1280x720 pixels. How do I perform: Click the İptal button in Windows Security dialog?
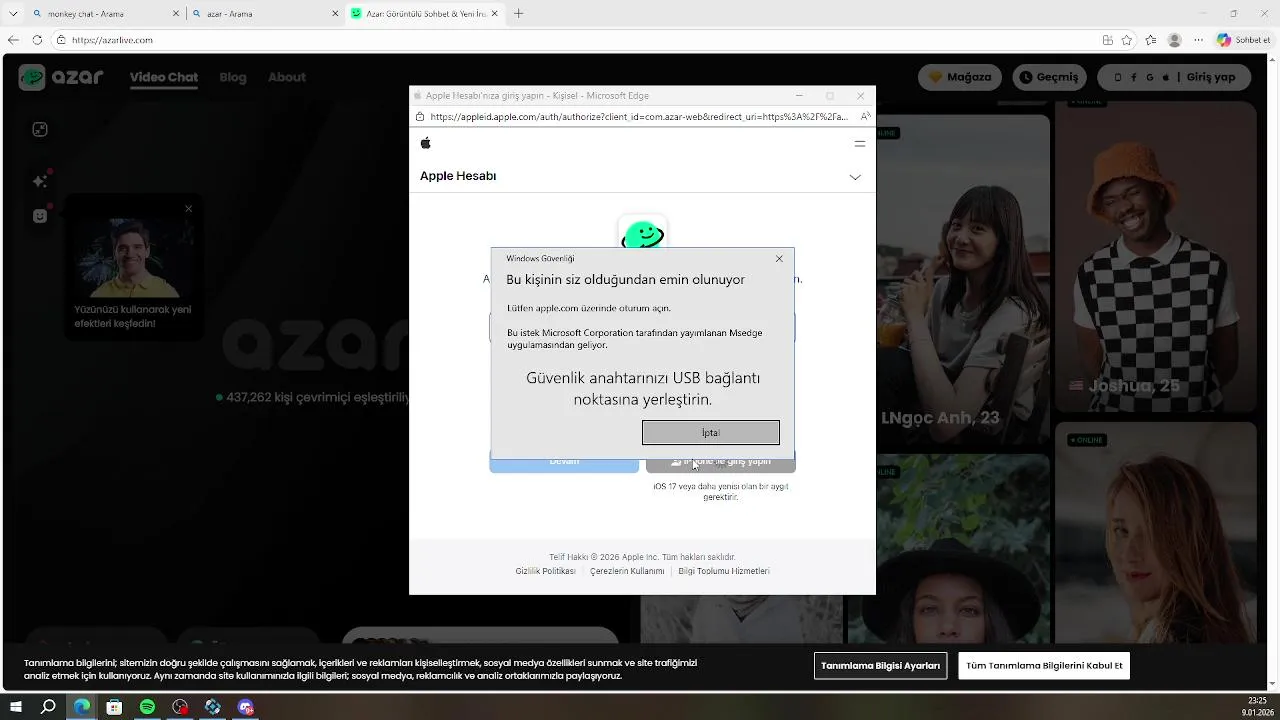710,432
